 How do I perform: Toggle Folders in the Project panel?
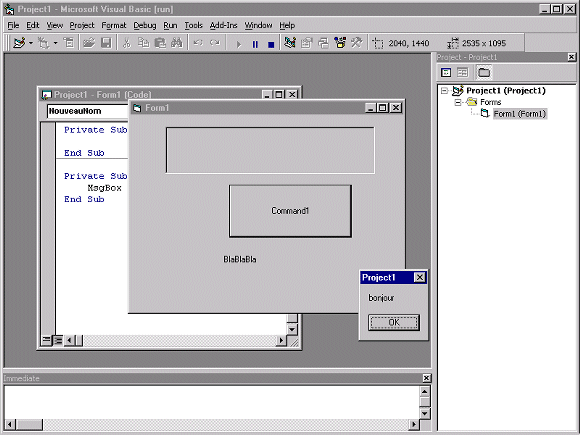484,72
